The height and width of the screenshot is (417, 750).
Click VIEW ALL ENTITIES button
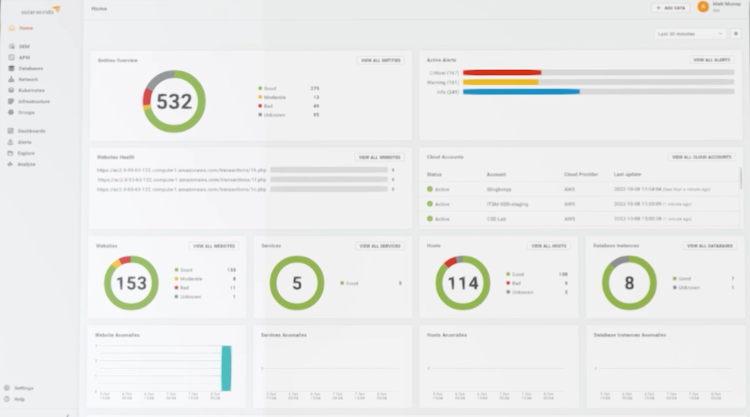381,60
